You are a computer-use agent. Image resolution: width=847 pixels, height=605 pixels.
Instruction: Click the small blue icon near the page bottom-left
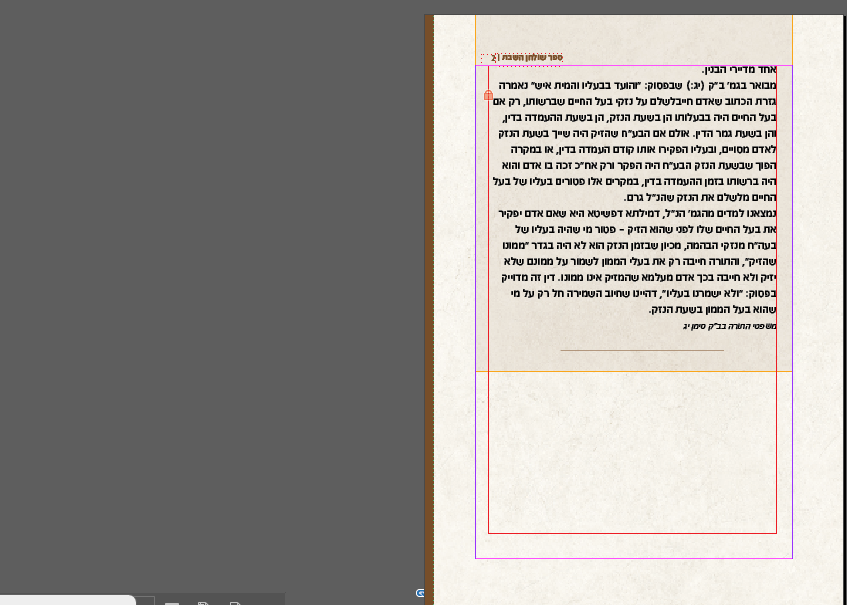421,593
